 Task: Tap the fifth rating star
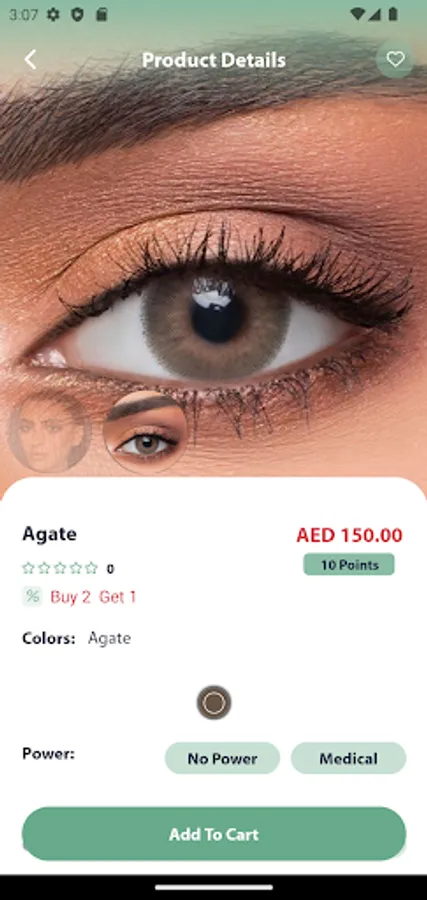click(91, 568)
